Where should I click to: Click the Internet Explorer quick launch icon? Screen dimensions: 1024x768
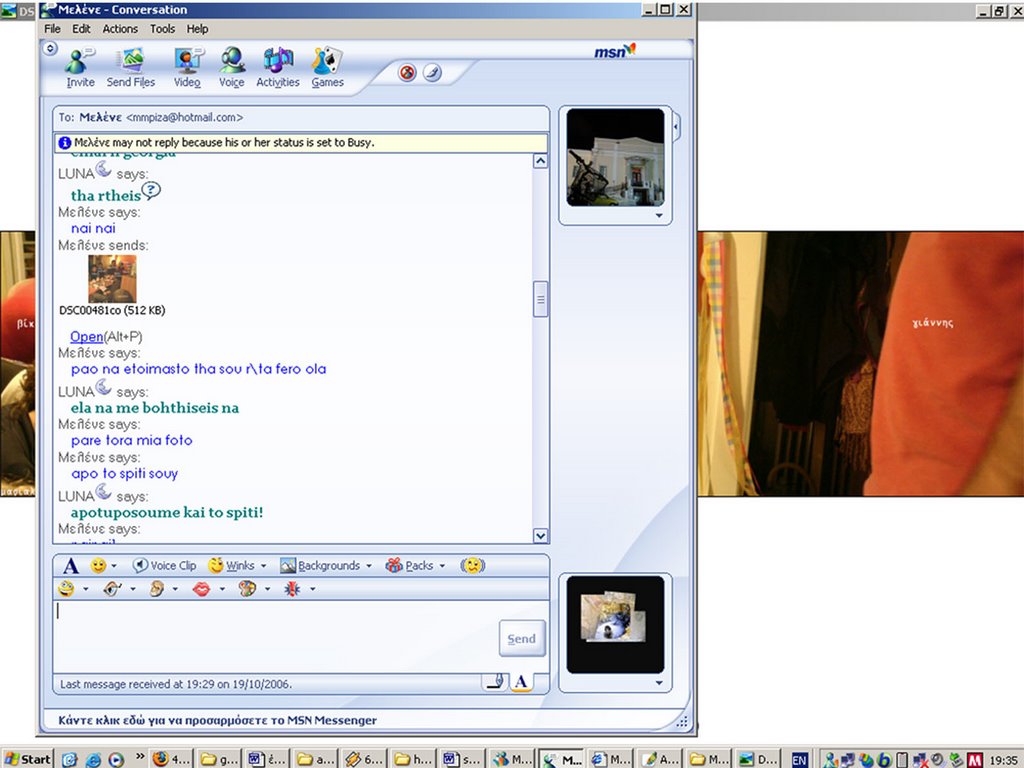(x=93, y=760)
